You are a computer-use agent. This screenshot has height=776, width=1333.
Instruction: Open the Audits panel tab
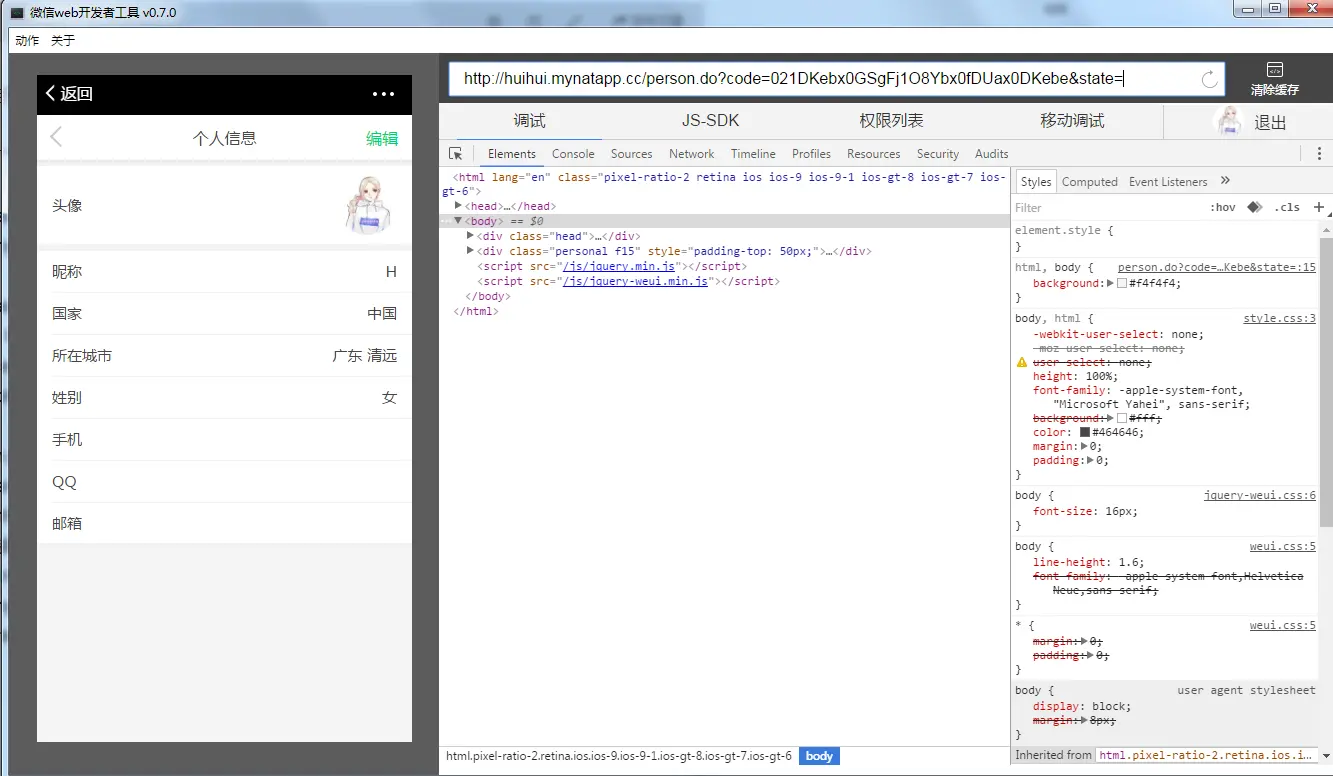tap(991, 154)
